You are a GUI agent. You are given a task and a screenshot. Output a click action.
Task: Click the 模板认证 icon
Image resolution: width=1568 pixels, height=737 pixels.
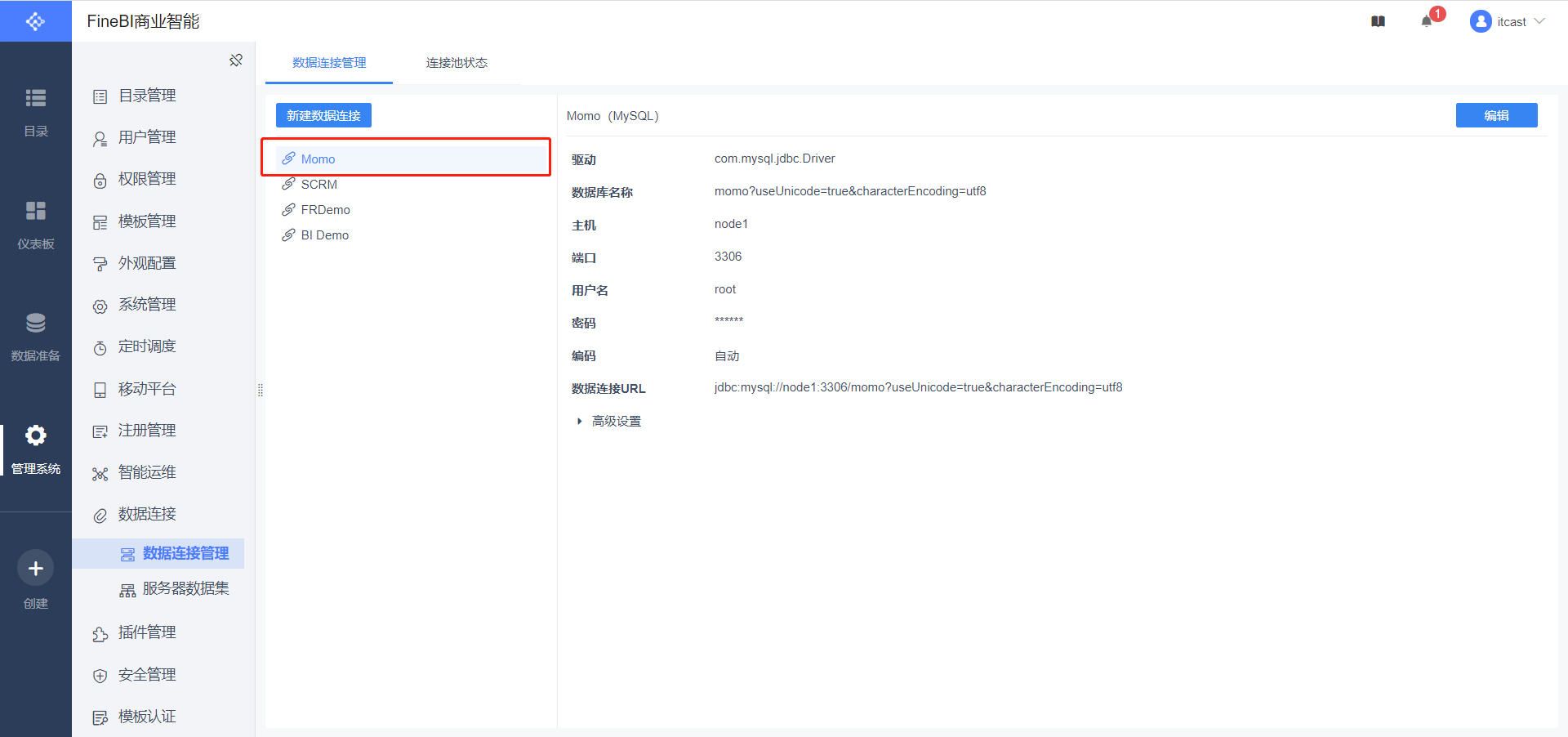pos(100,717)
